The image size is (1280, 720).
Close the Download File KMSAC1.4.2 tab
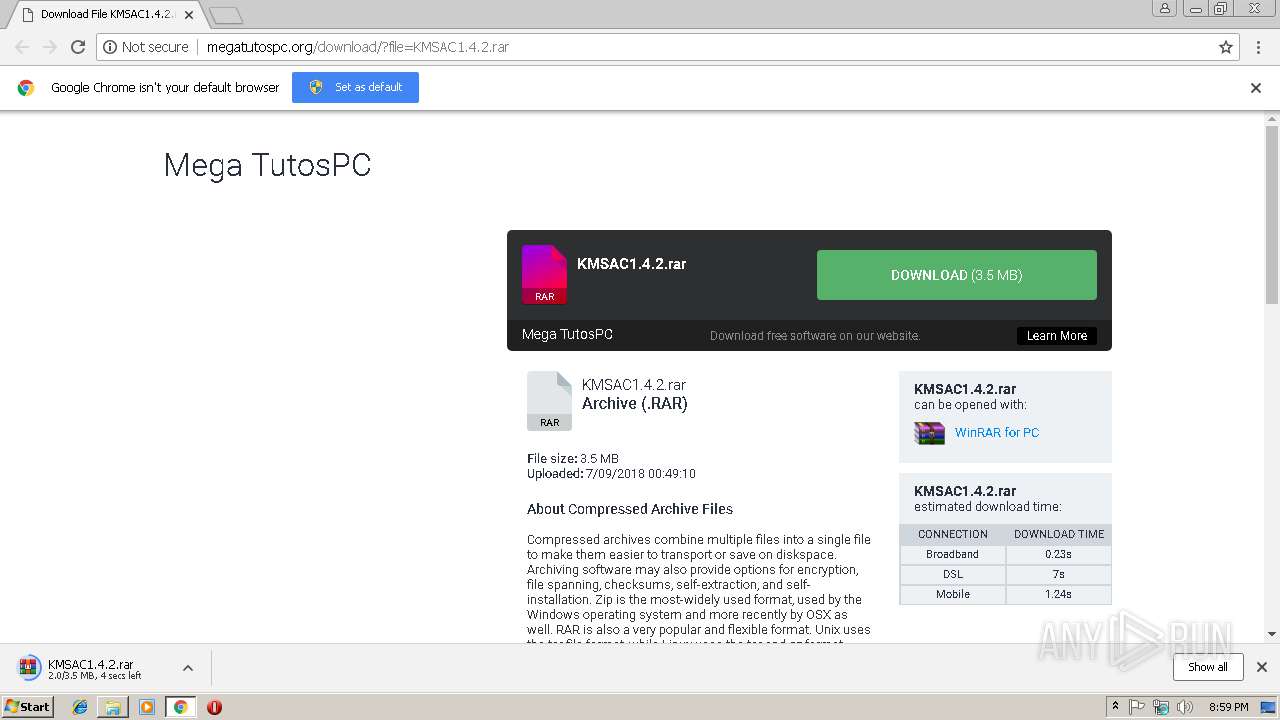pos(189,15)
